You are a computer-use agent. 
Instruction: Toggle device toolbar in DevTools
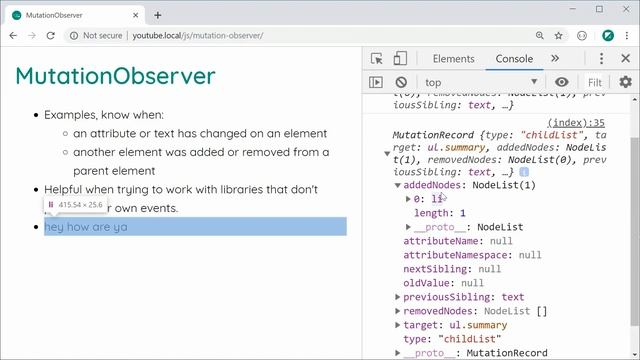tap(400, 59)
